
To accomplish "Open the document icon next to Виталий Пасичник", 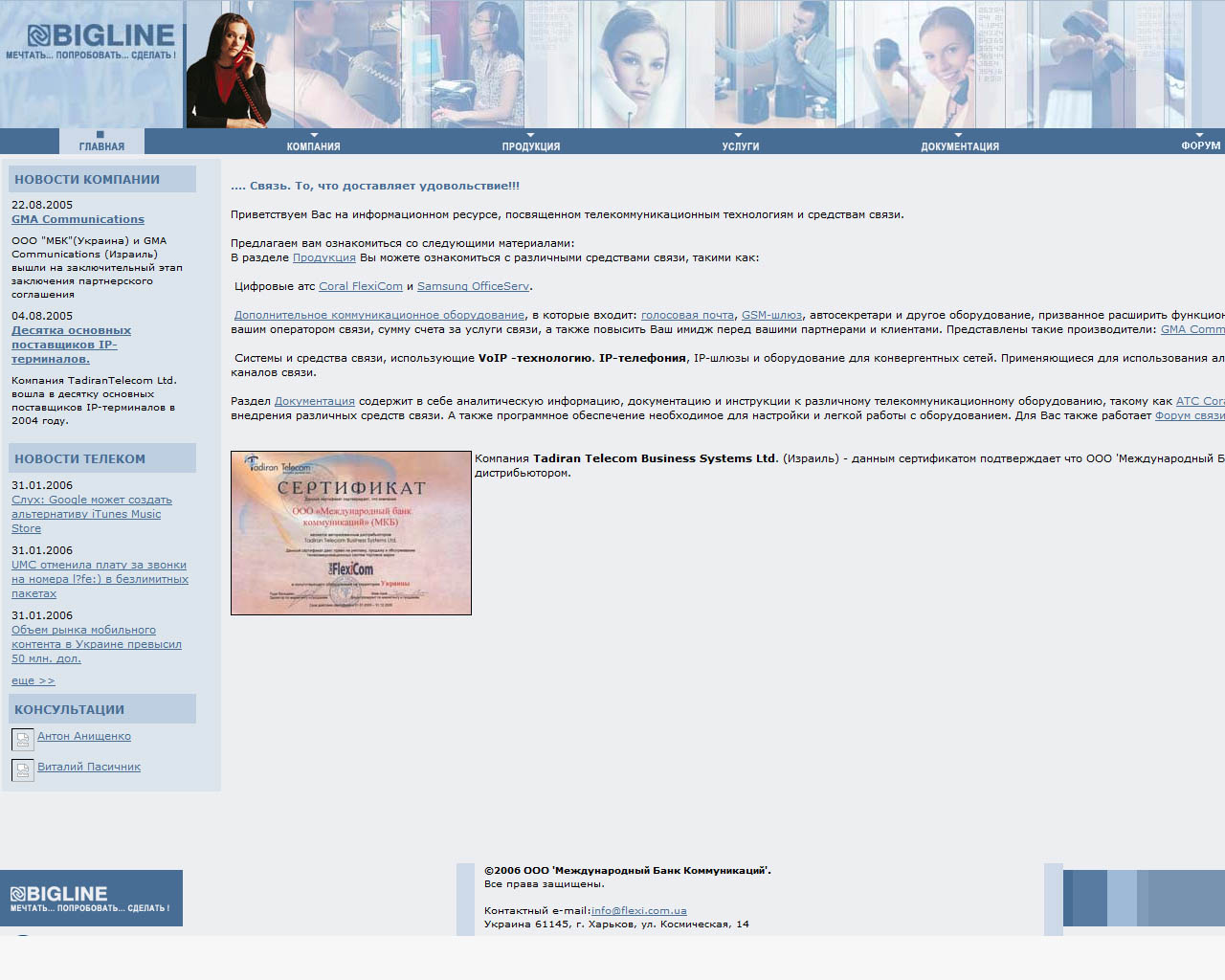I will [23, 769].
